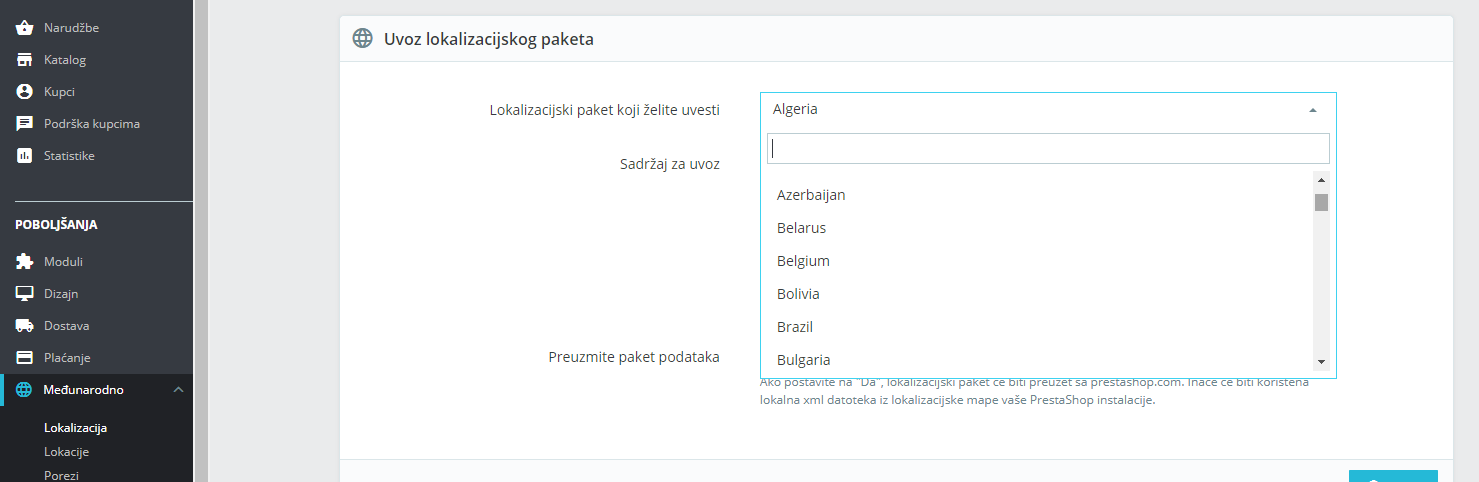Click the Statistike chart icon

click(x=25, y=156)
